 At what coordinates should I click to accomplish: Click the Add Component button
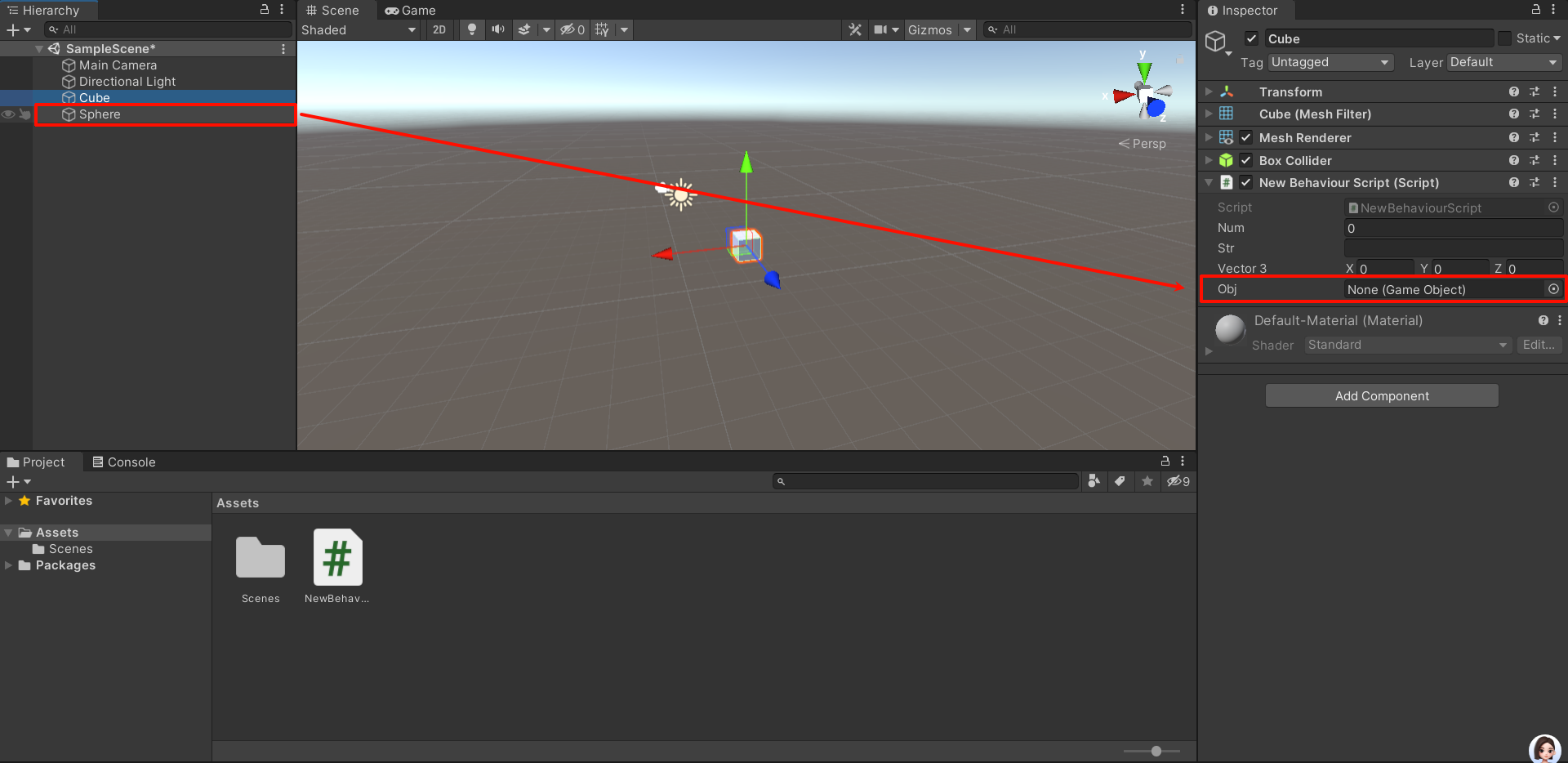click(1381, 396)
